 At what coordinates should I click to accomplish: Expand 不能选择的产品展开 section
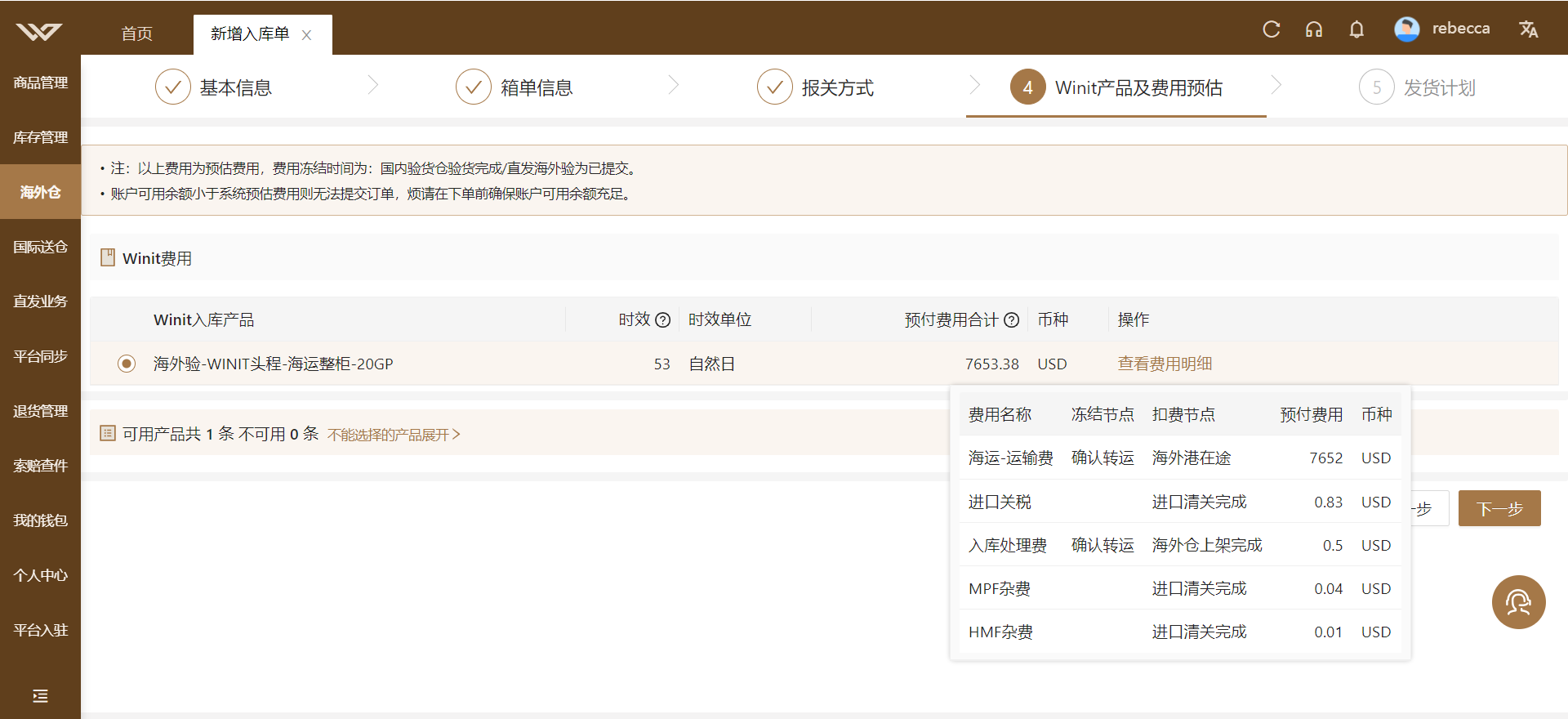(394, 435)
